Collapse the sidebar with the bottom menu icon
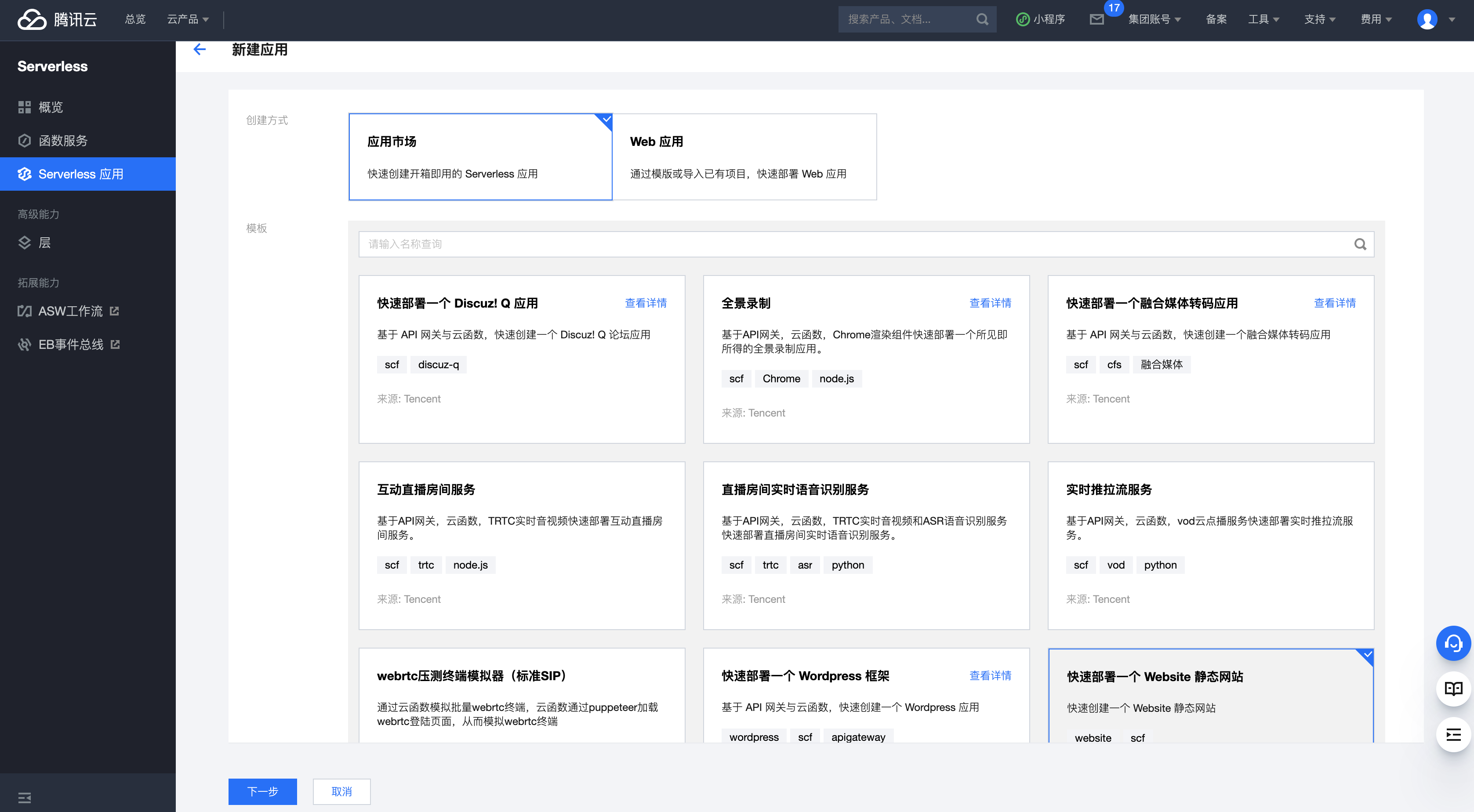Image resolution: width=1474 pixels, height=812 pixels. coord(24,797)
